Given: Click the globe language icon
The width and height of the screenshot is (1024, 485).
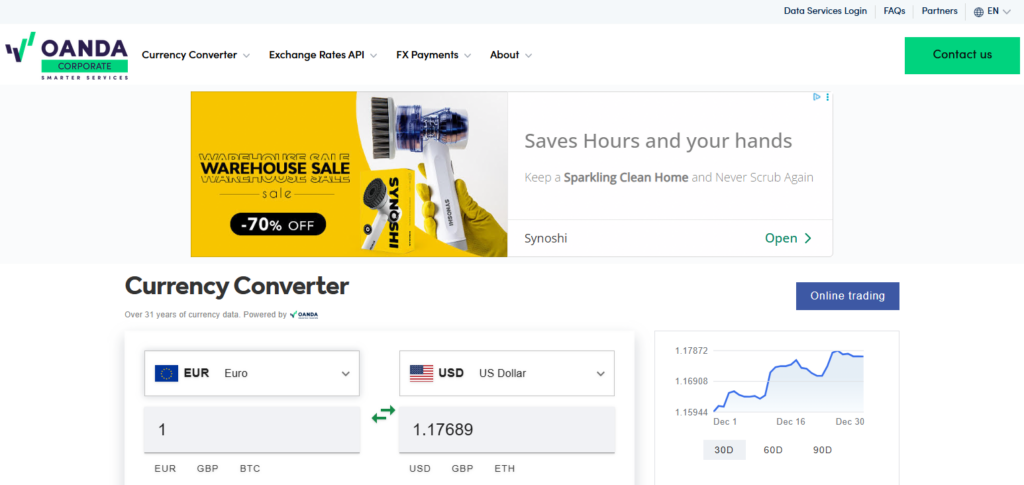Looking at the screenshot, I should point(978,12).
